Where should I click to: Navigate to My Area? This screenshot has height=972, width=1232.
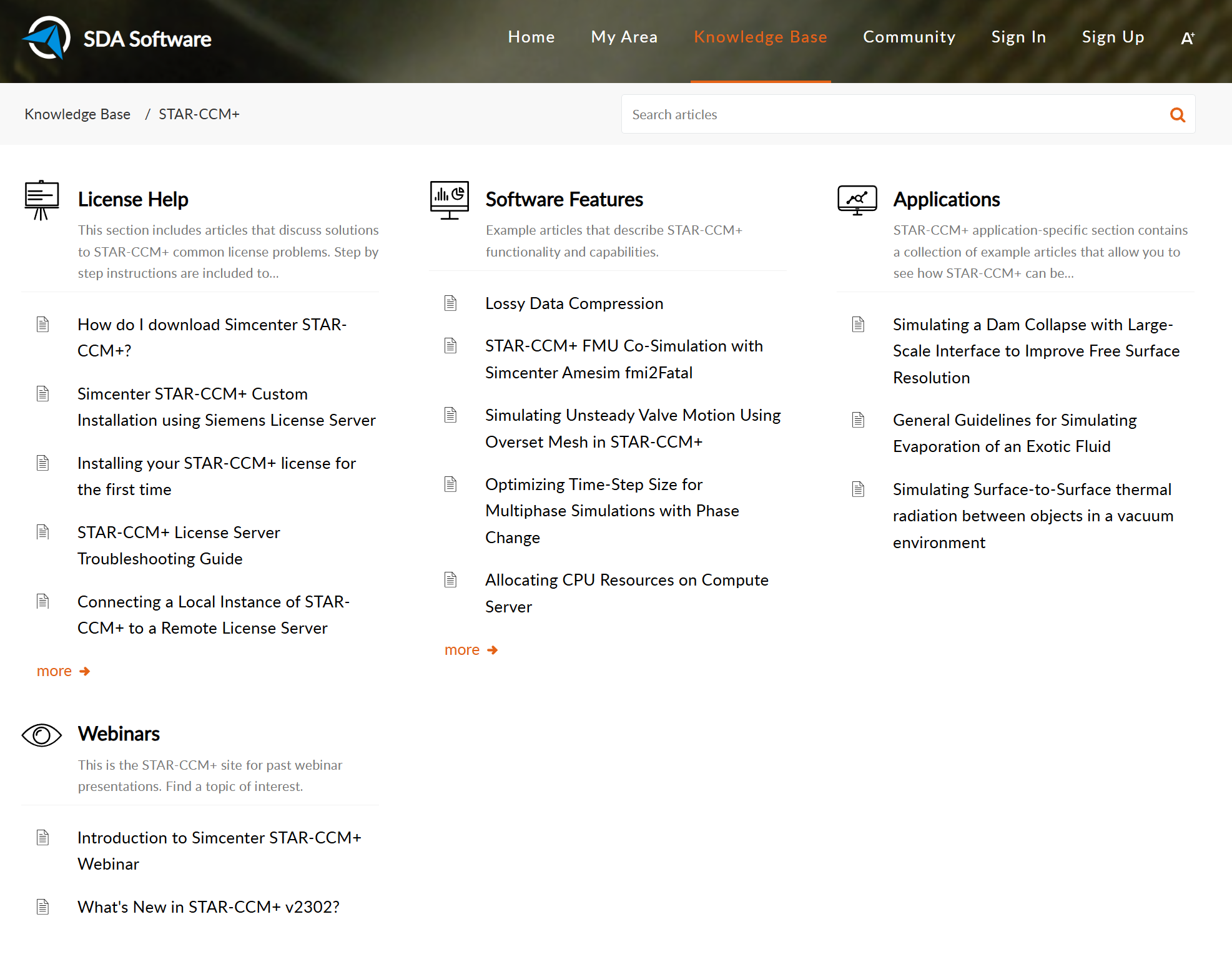pos(624,37)
